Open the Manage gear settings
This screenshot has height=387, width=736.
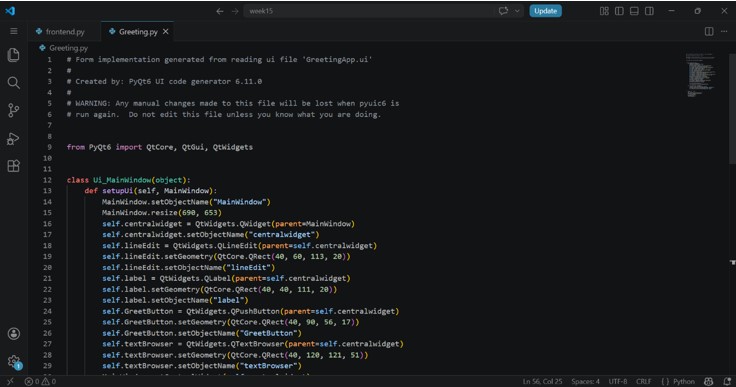14,362
